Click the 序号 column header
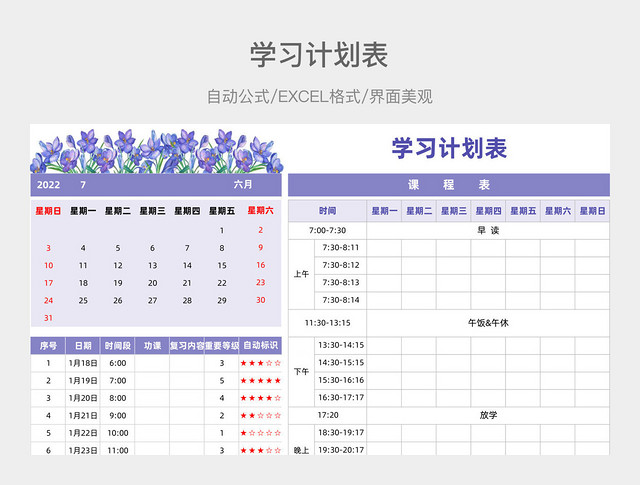Screen dimensions: 640x485 [x=48, y=346]
